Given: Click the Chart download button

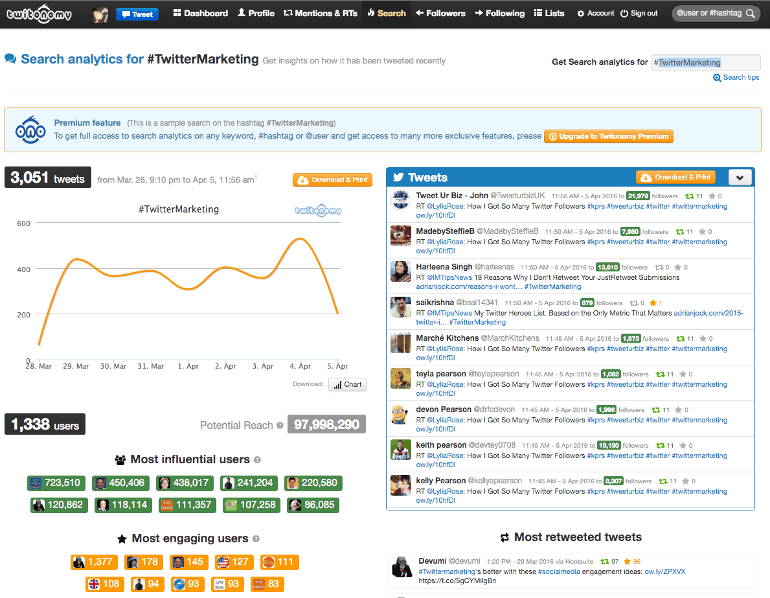Looking at the screenshot, I should (348, 384).
